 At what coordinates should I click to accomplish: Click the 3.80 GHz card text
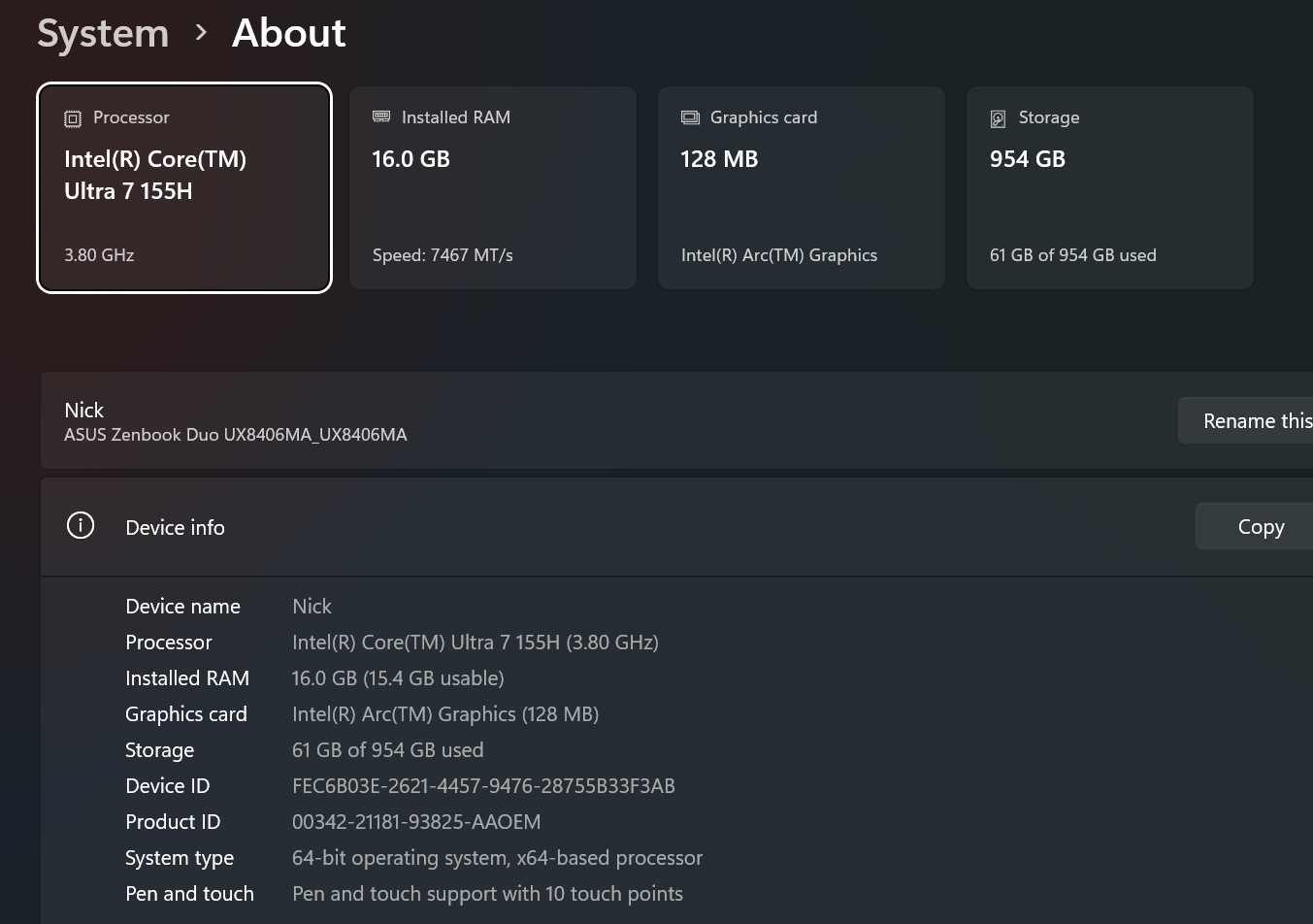point(99,255)
